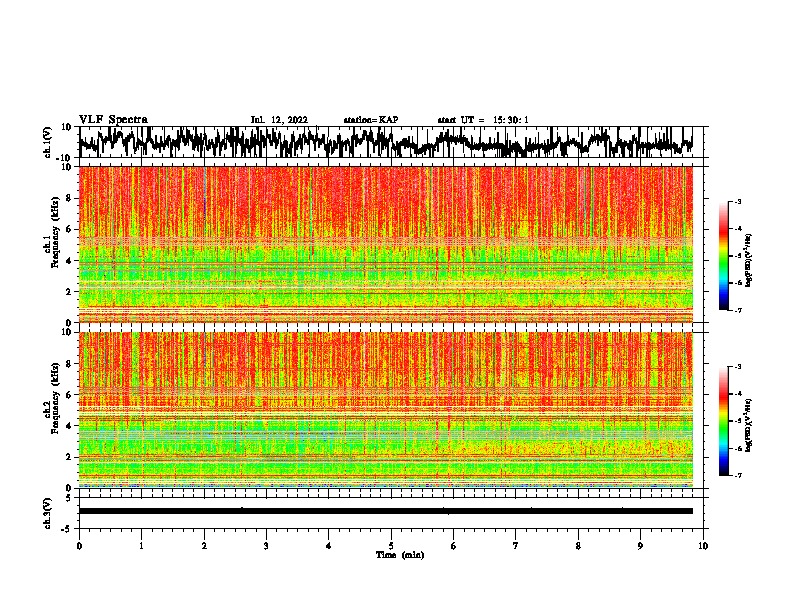Click the ch.2 spectrogram panel
Viewport: 792px width, 612px height.
pyautogui.click(x=386, y=410)
